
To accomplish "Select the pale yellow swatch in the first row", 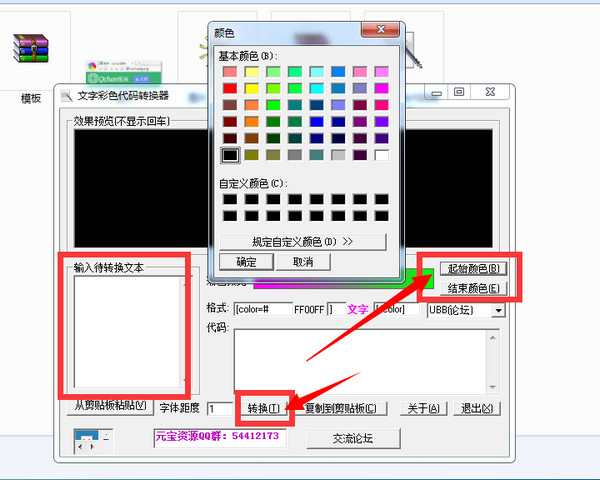I will (252, 72).
